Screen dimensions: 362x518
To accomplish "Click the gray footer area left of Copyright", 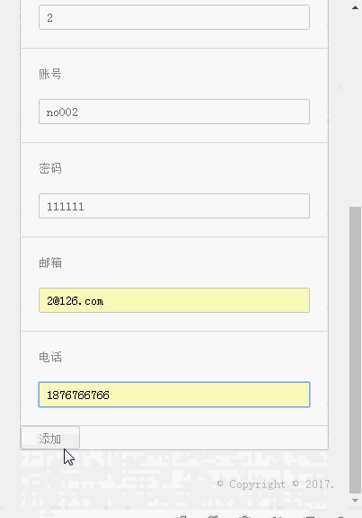I will 117,484.
